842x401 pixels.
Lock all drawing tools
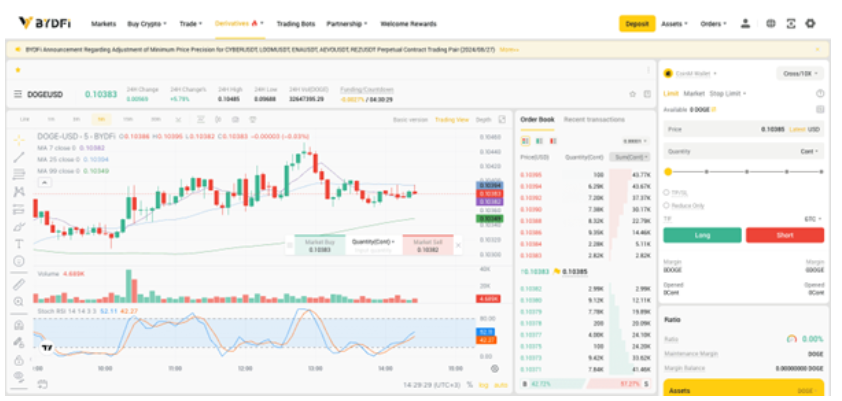(x=19, y=360)
